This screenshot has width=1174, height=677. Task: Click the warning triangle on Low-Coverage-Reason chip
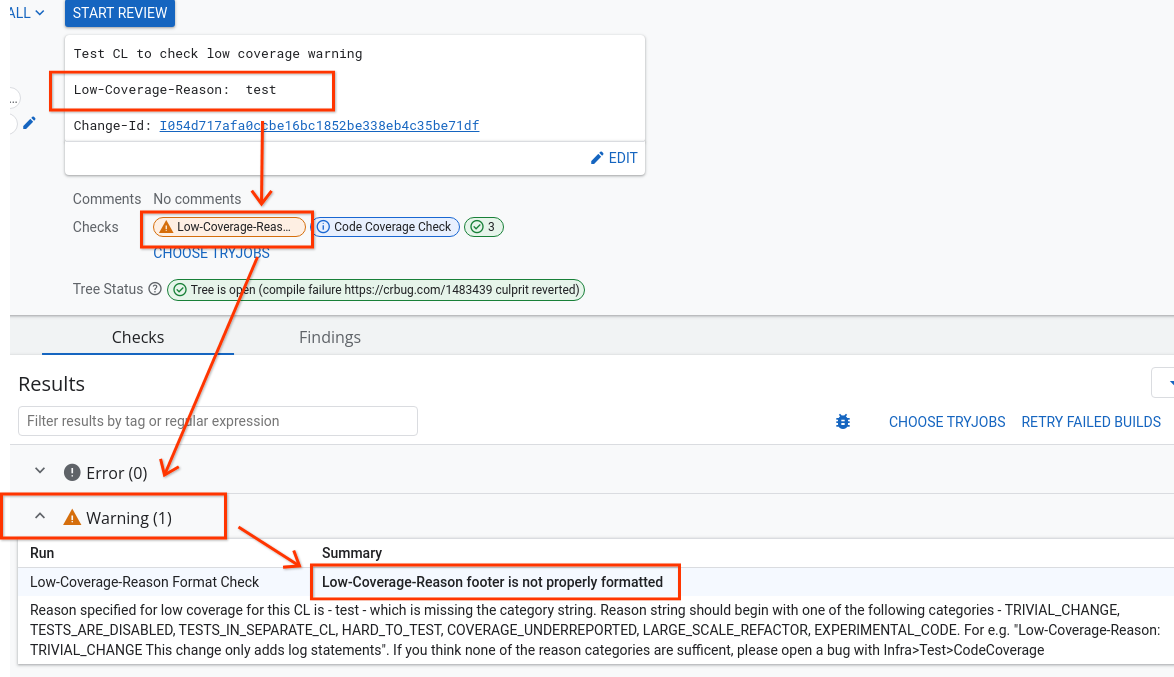pyautogui.click(x=166, y=227)
